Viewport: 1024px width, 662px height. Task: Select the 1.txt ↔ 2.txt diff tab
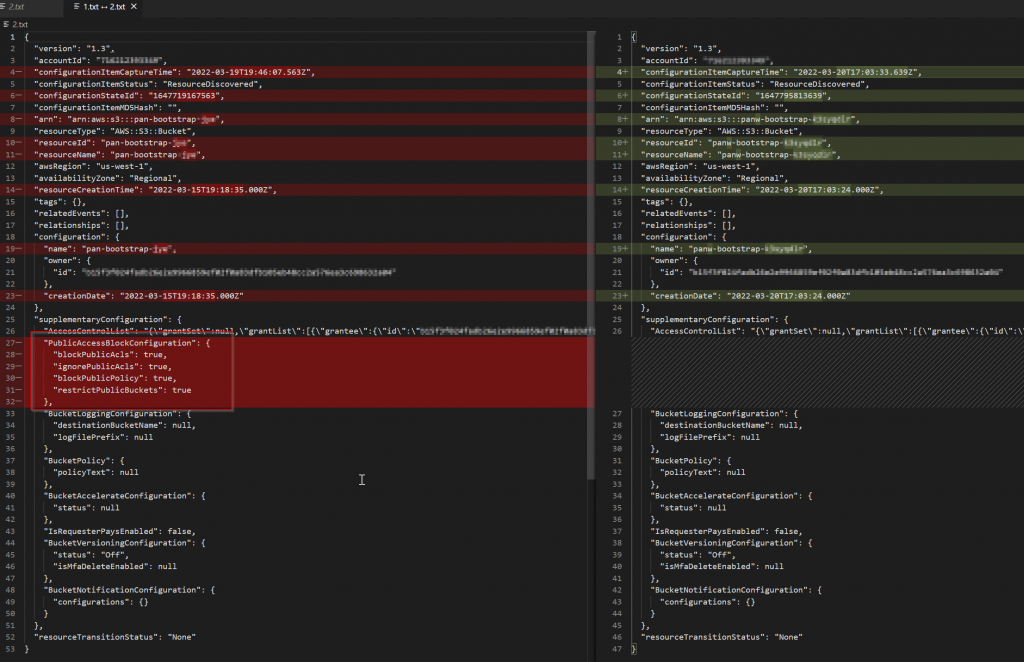[x=104, y=7]
